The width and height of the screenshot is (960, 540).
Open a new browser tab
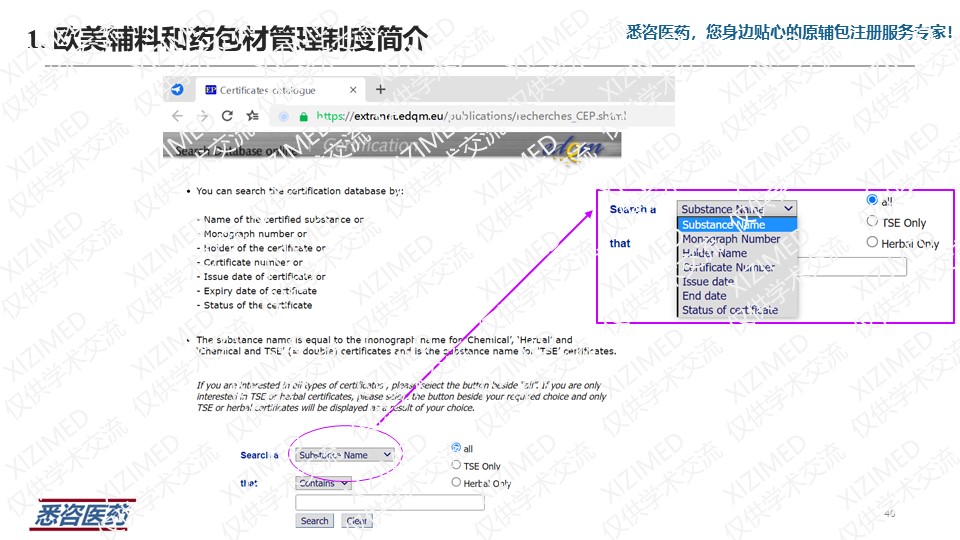click(380, 90)
